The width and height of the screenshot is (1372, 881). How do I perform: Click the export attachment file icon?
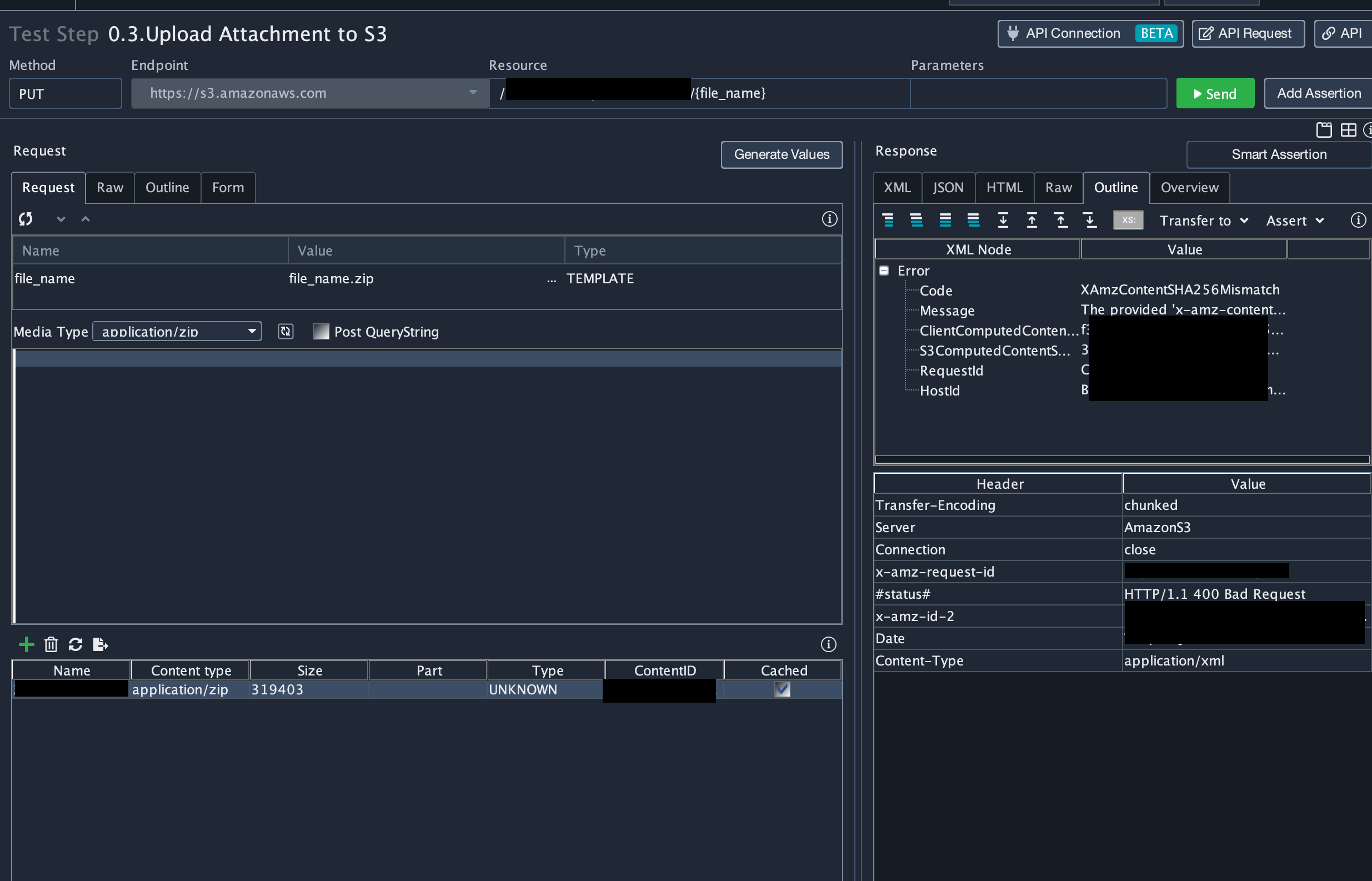point(100,645)
